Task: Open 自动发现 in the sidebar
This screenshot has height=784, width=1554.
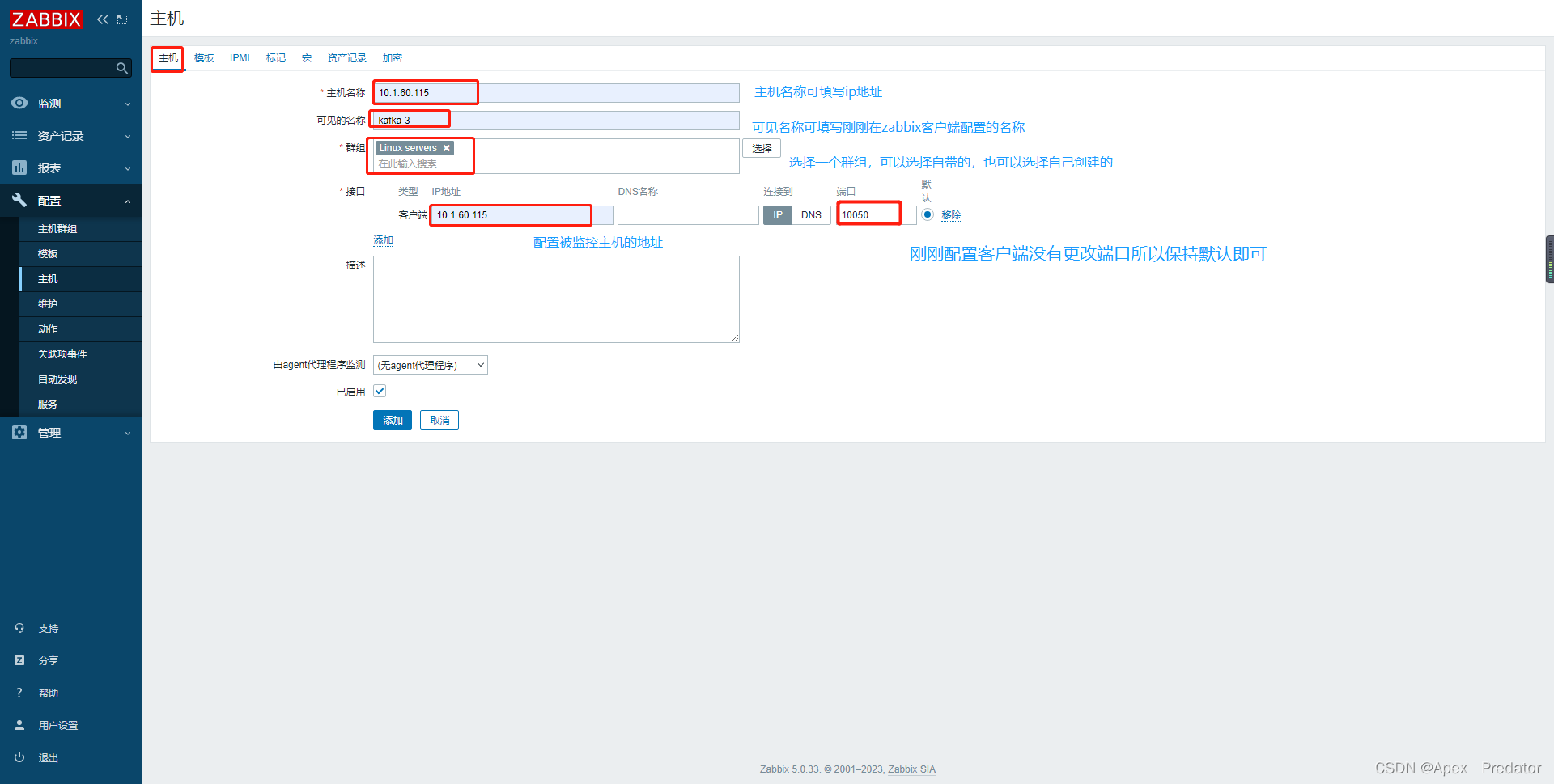Action: click(x=80, y=379)
